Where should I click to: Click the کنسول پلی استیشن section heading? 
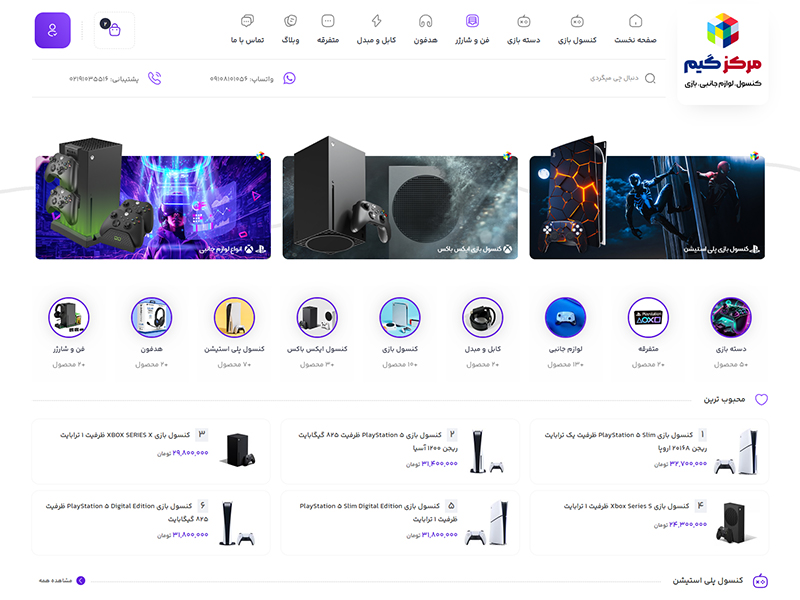coord(708,581)
